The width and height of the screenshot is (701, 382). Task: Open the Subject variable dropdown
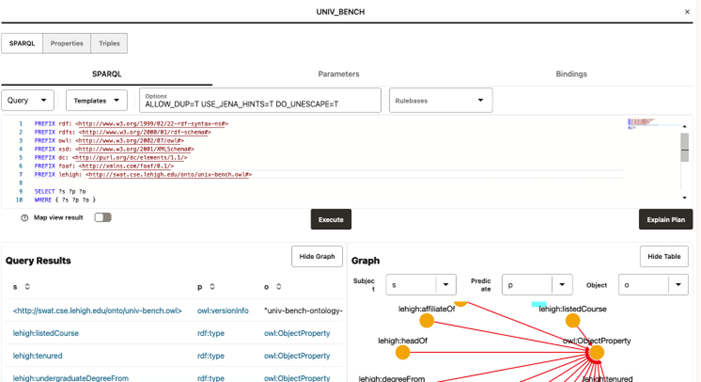point(421,284)
